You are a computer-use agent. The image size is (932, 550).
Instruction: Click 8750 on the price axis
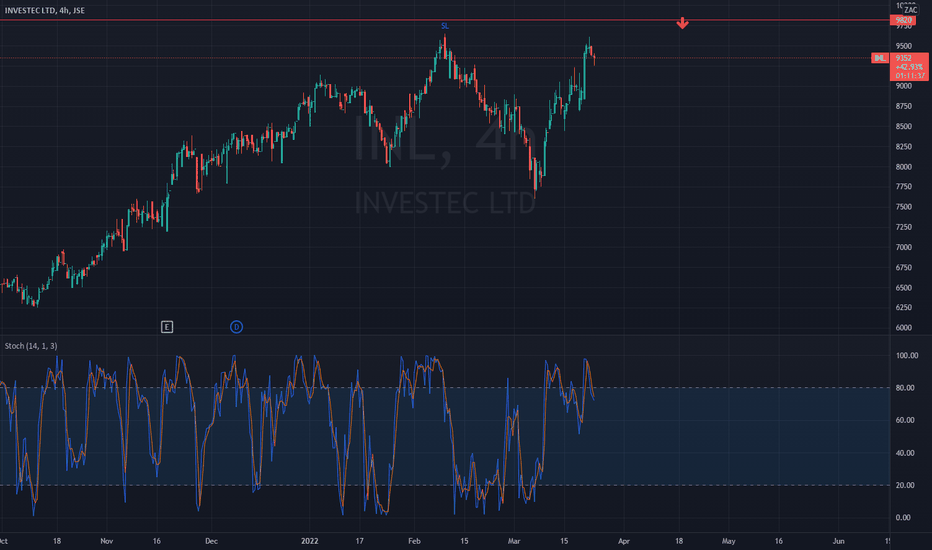pos(903,106)
